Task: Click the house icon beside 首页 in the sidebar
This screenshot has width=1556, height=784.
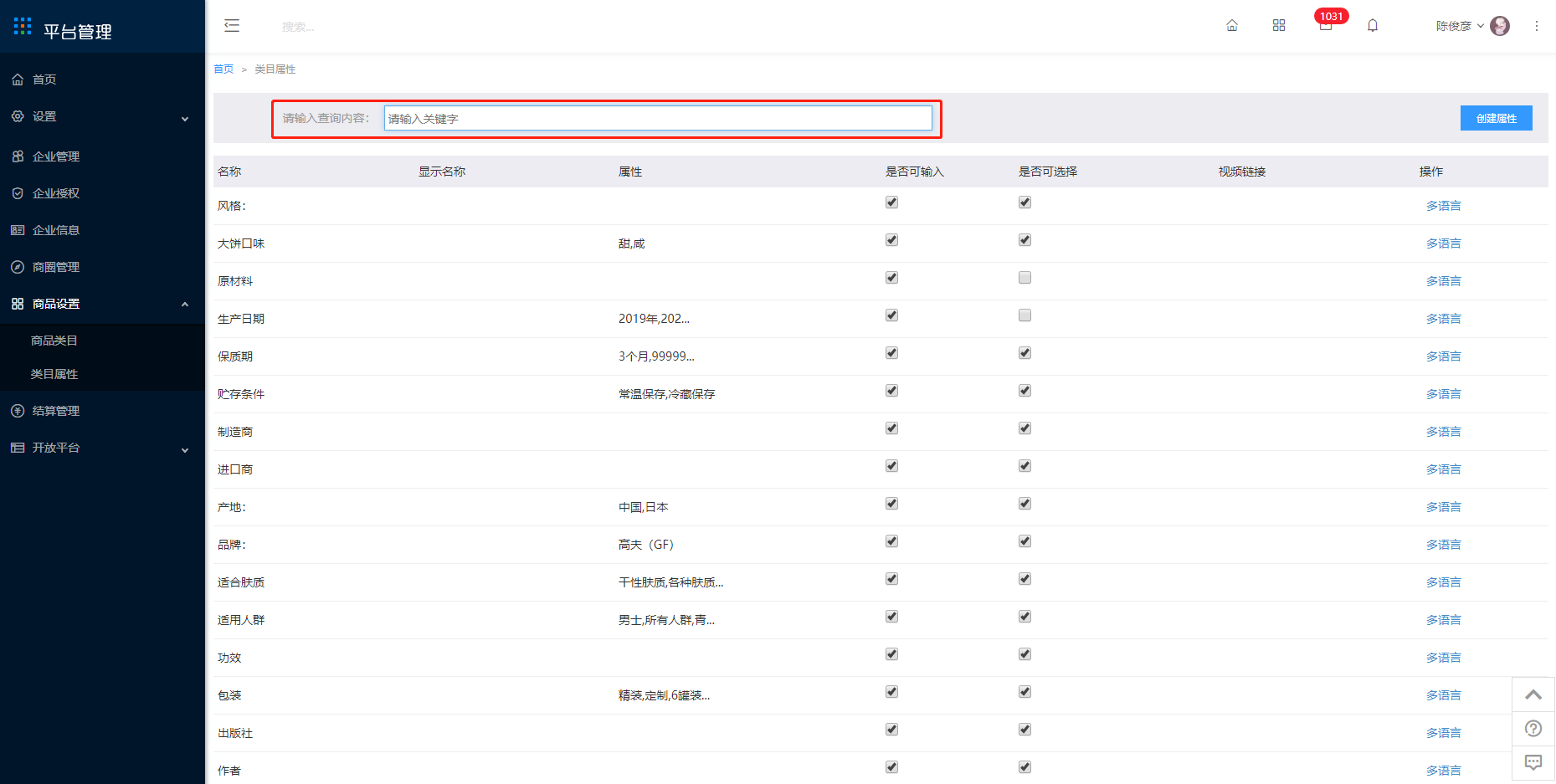Action: (18, 79)
